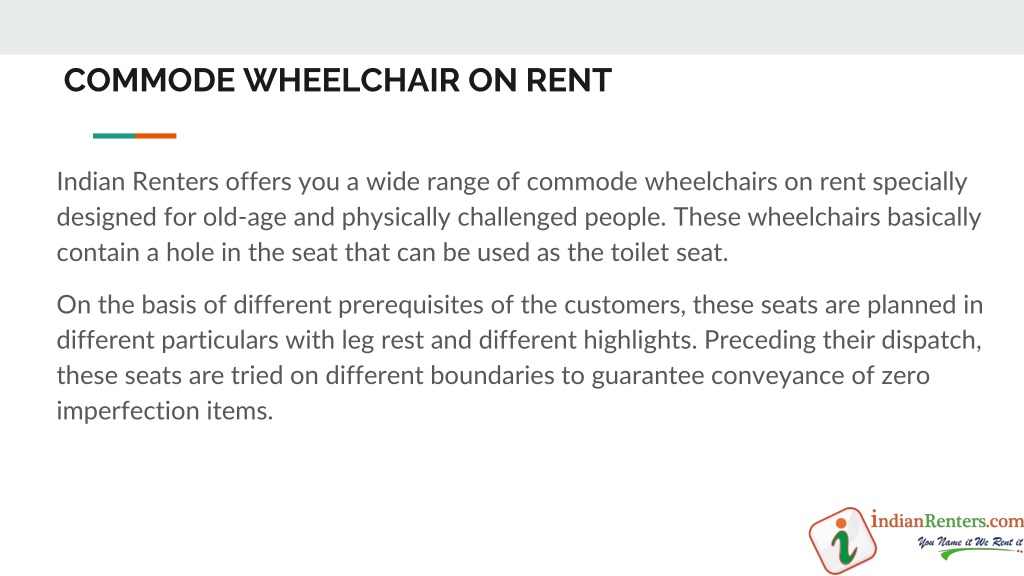Click the words 'Indian Renters' starting first paragraph
This screenshot has width=1024, height=576.
click(x=137, y=182)
